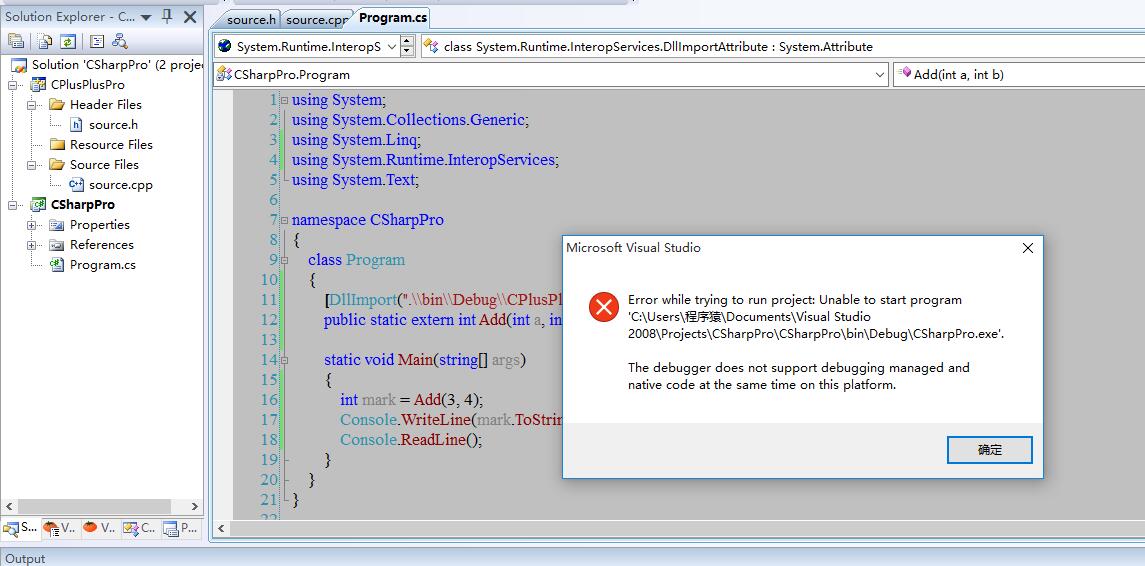Click the Resource Files folder icon
The width and height of the screenshot is (1145, 566).
[57, 145]
